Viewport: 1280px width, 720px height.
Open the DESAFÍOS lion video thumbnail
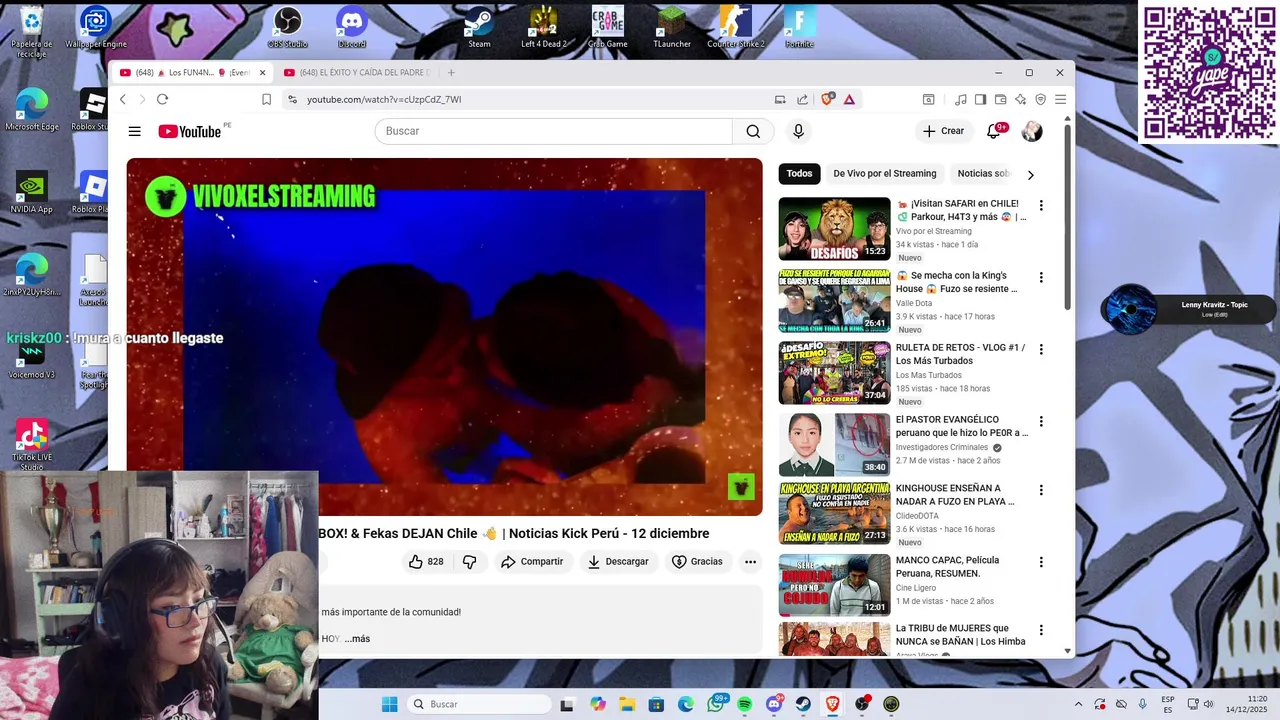tap(834, 229)
